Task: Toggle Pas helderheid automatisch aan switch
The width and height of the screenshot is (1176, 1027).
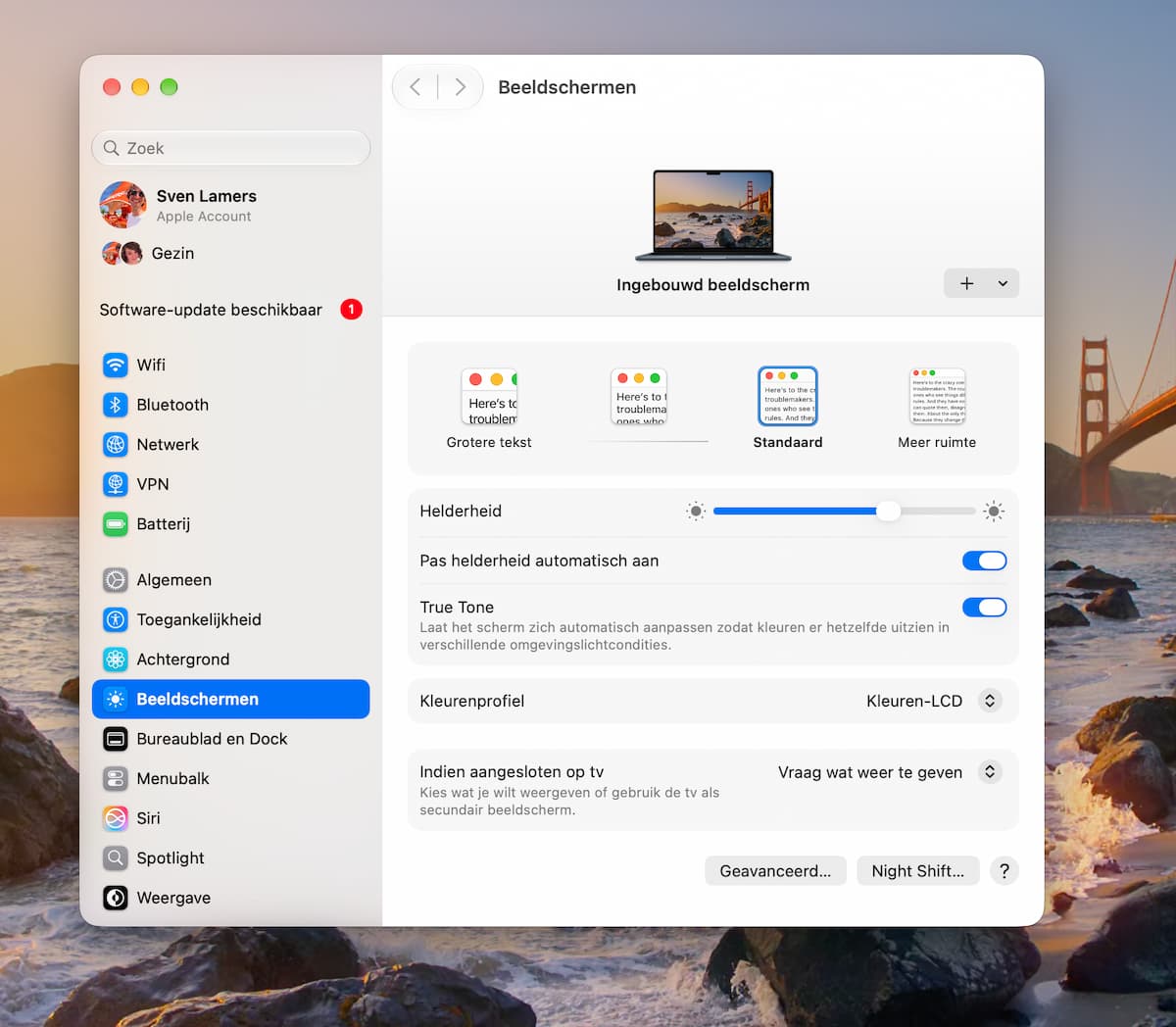Action: point(985,561)
